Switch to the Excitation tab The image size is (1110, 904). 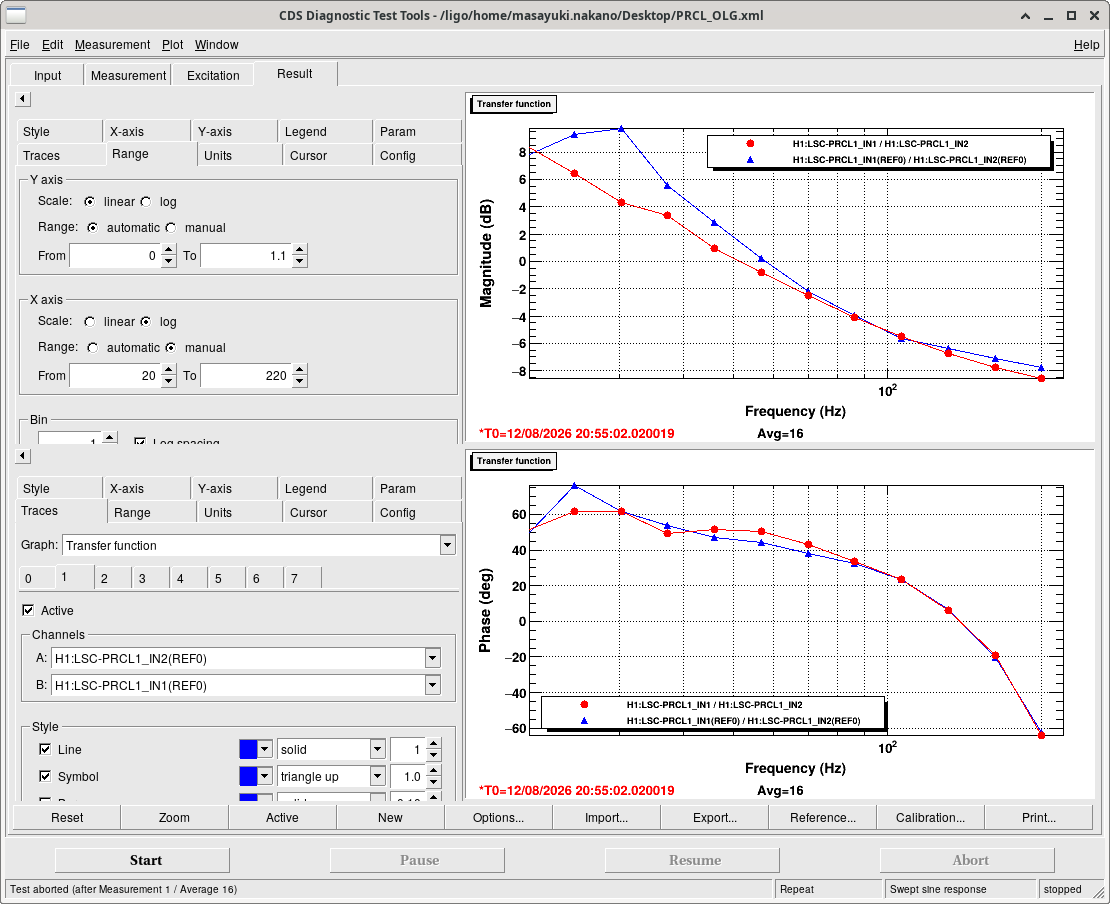point(213,75)
